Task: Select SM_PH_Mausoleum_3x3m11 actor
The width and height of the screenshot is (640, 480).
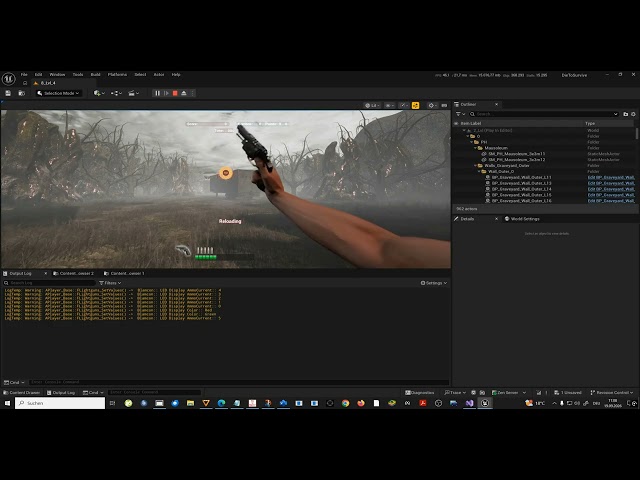Action: tap(516, 154)
